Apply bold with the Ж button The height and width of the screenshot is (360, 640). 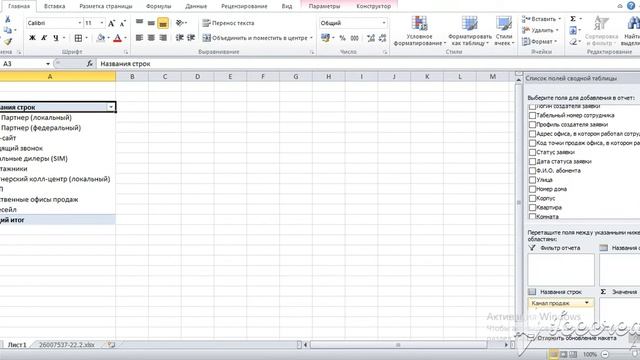[32, 38]
